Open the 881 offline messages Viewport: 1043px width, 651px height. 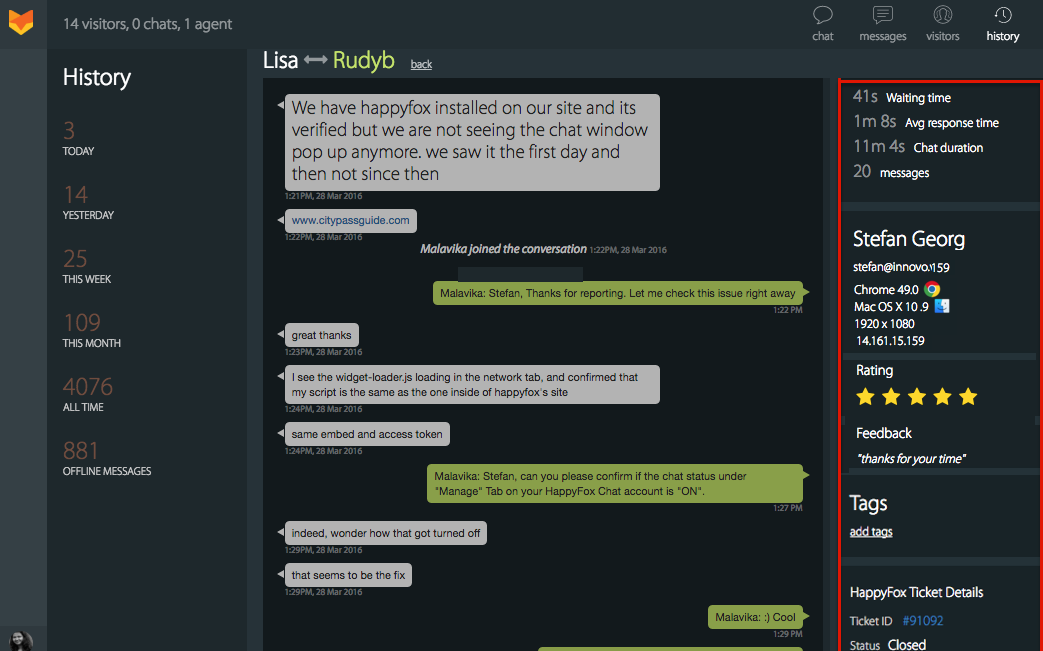tap(106, 457)
